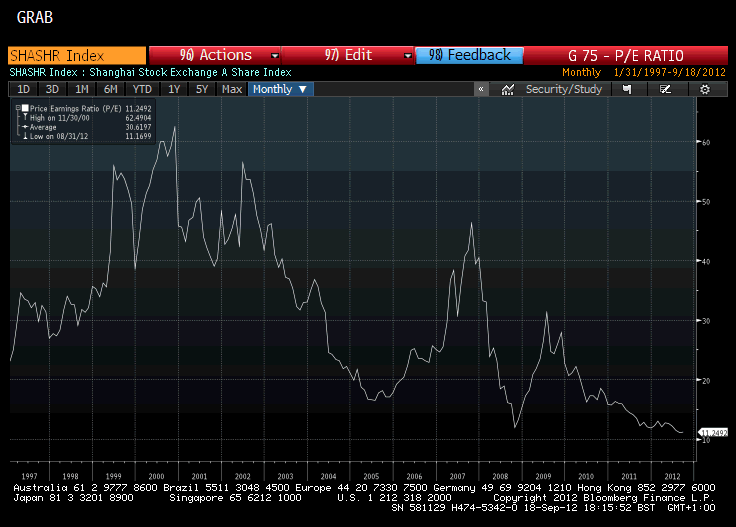Click the date range 1/31/1997-9/18/2012 text
The height and width of the screenshot is (527, 736).
[x=669, y=72]
